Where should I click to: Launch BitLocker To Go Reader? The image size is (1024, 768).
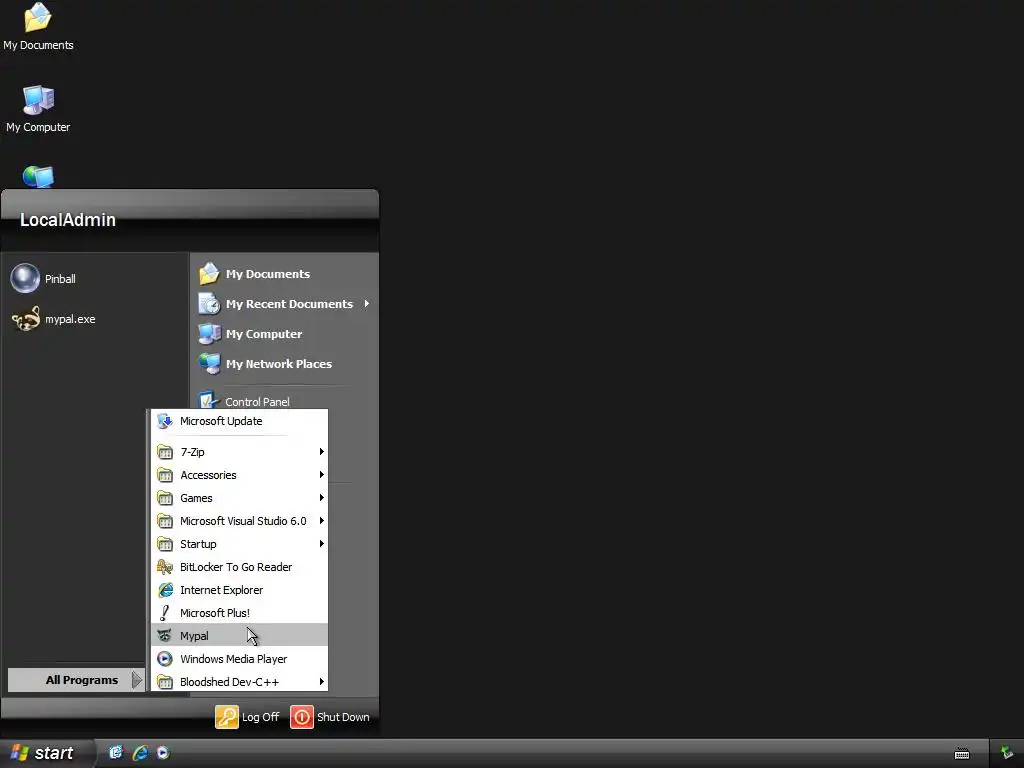click(239, 567)
